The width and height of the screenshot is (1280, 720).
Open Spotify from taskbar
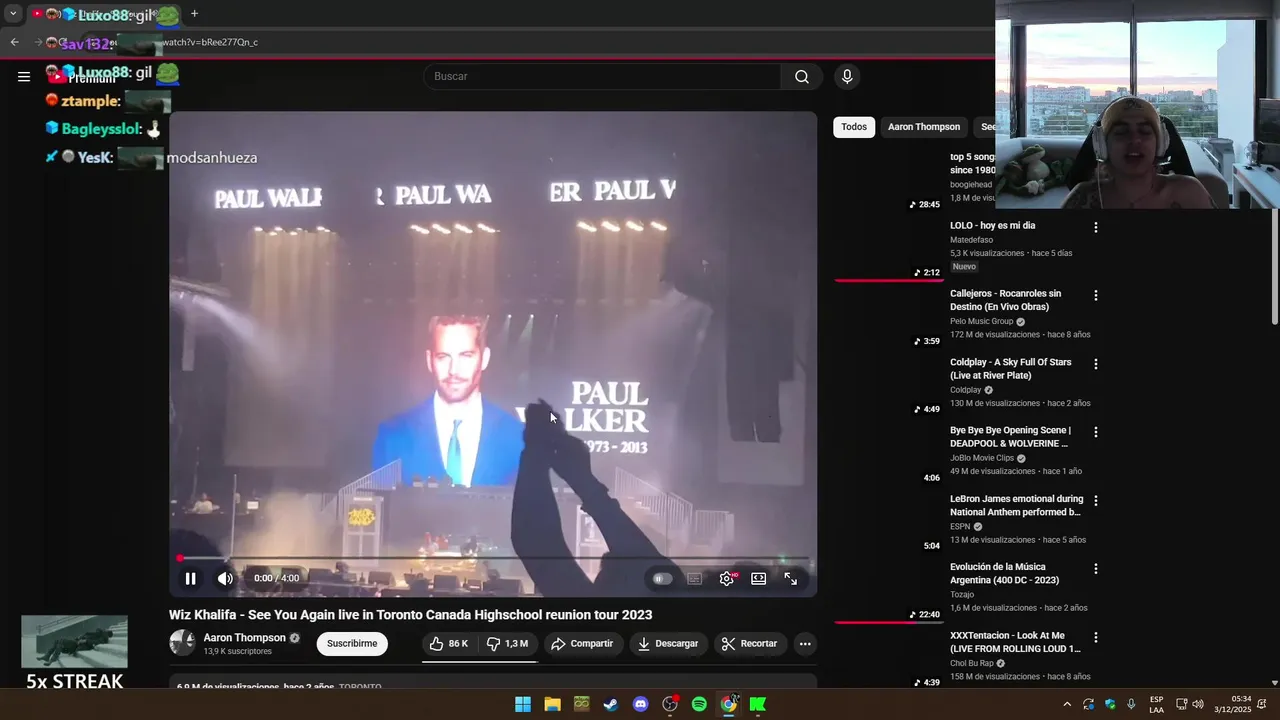pos(699,704)
